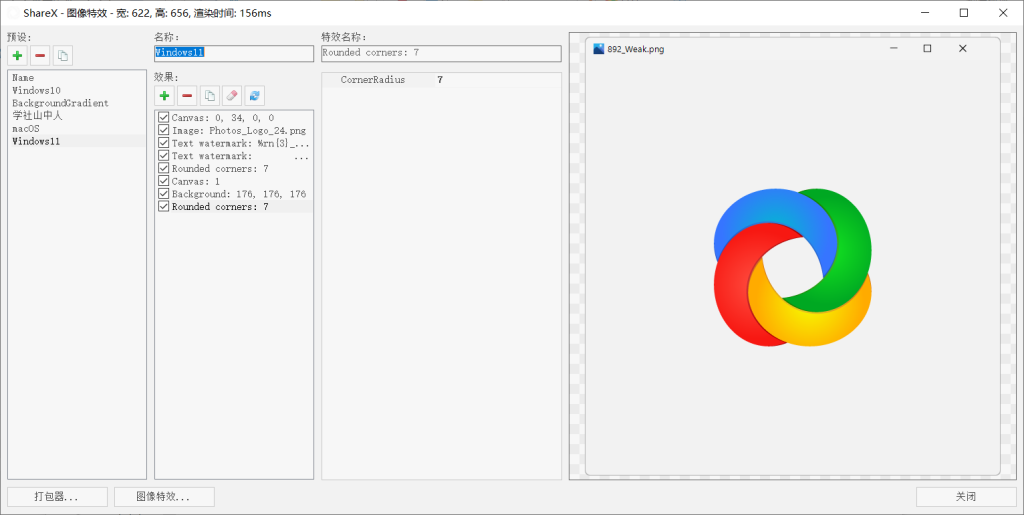The height and width of the screenshot is (515, 1024).
Task: Add a new preset with green plus
Action: coord(17,56)
